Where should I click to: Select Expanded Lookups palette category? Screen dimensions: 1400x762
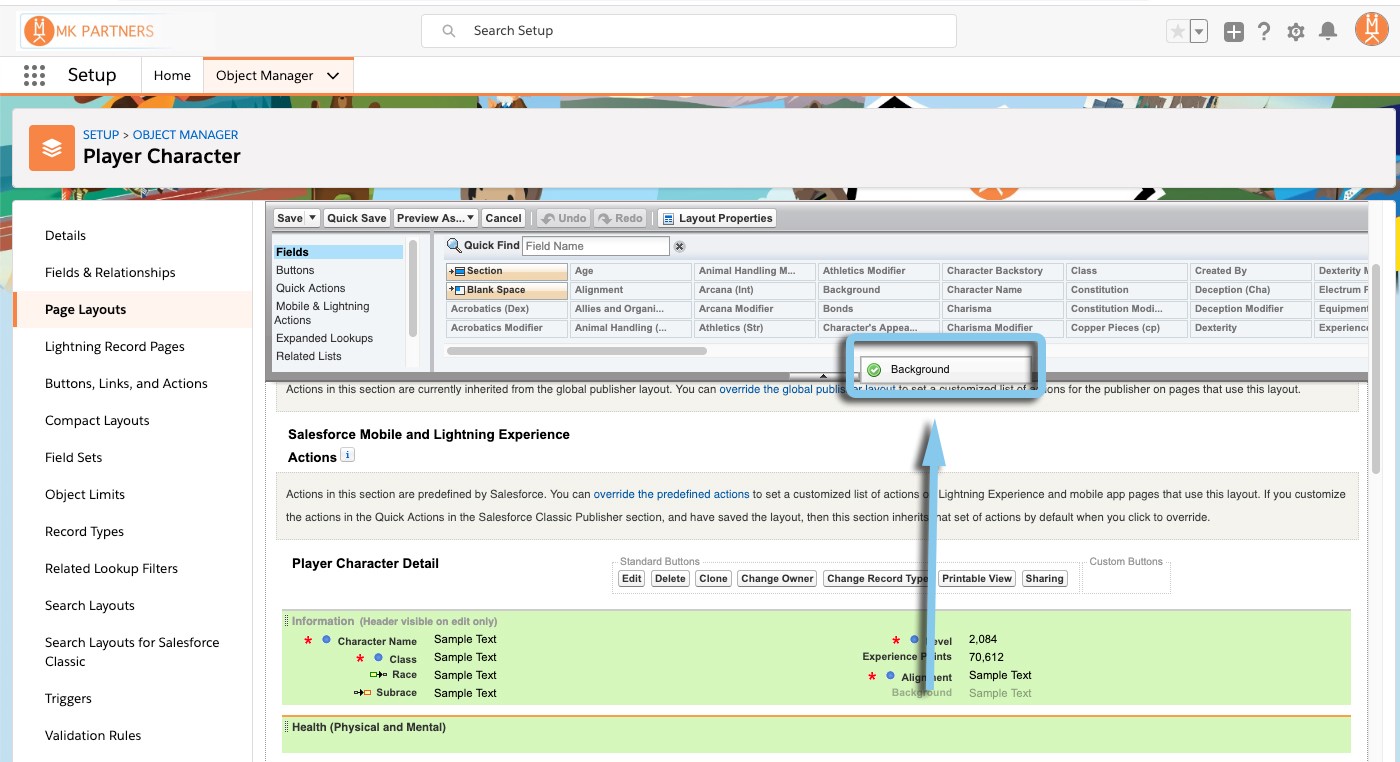(x=324, y=338)
